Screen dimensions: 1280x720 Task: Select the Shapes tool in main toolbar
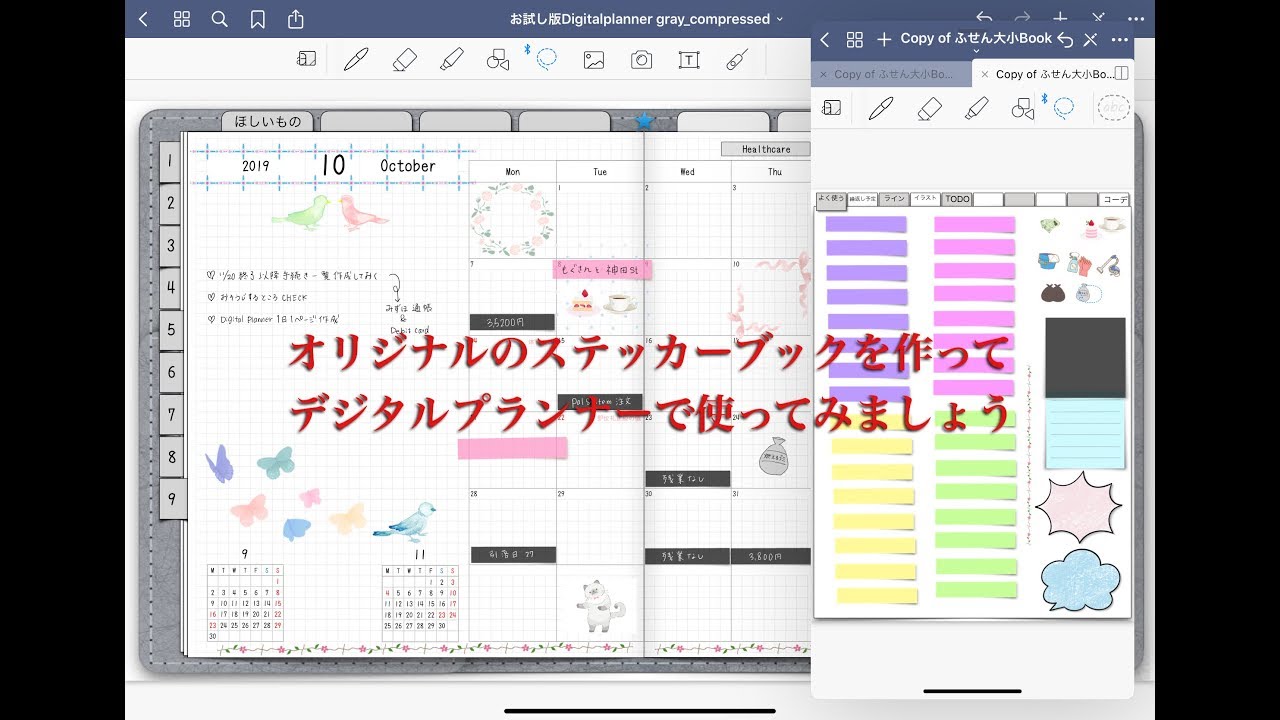coord(498,60)
